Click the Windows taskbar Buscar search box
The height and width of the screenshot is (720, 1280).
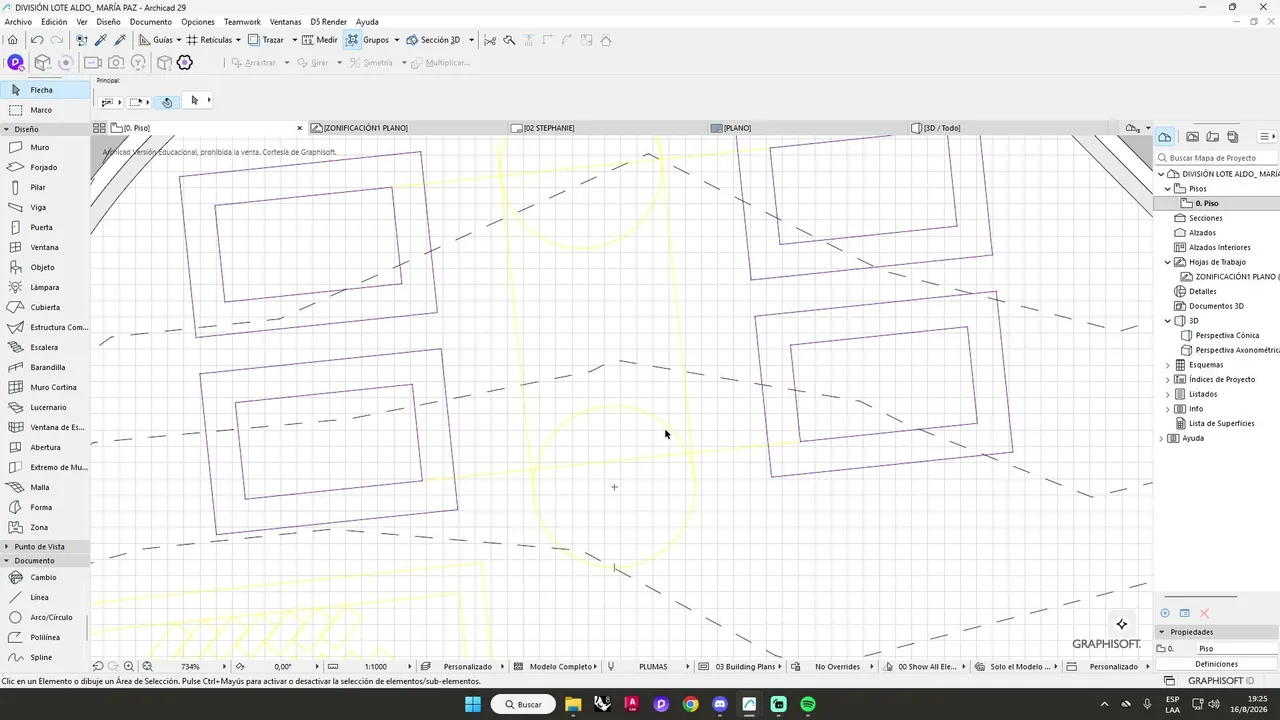coord(523,704)
